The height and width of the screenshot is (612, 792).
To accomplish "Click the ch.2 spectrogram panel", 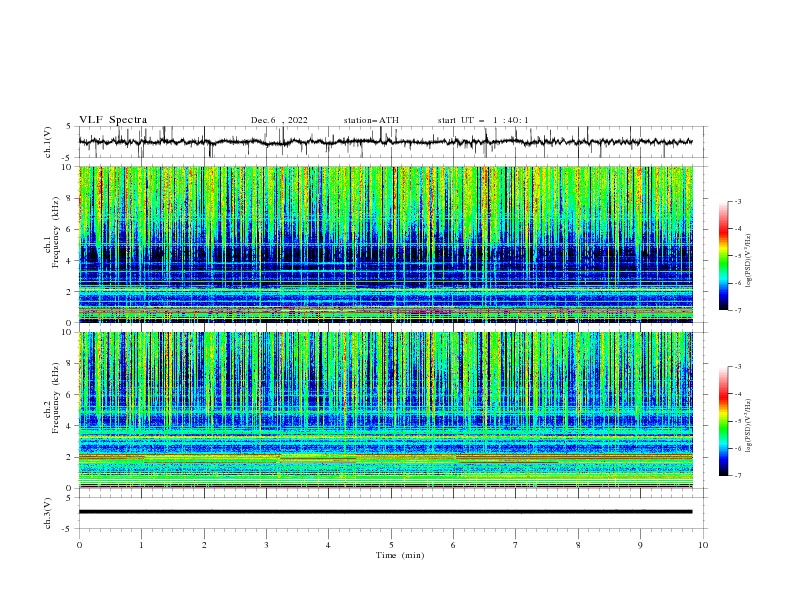I will tap(385, 410).
